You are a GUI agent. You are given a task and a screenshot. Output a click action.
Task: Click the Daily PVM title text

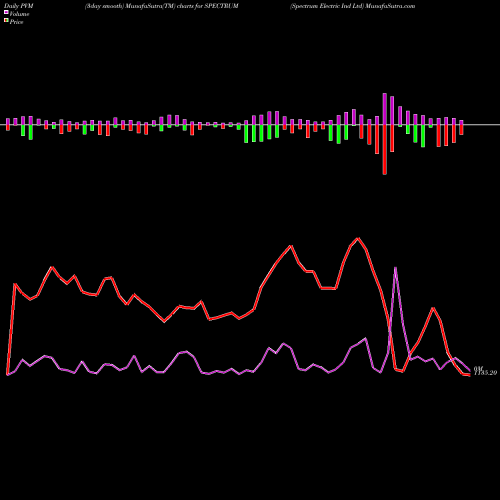tap(20, 6)
